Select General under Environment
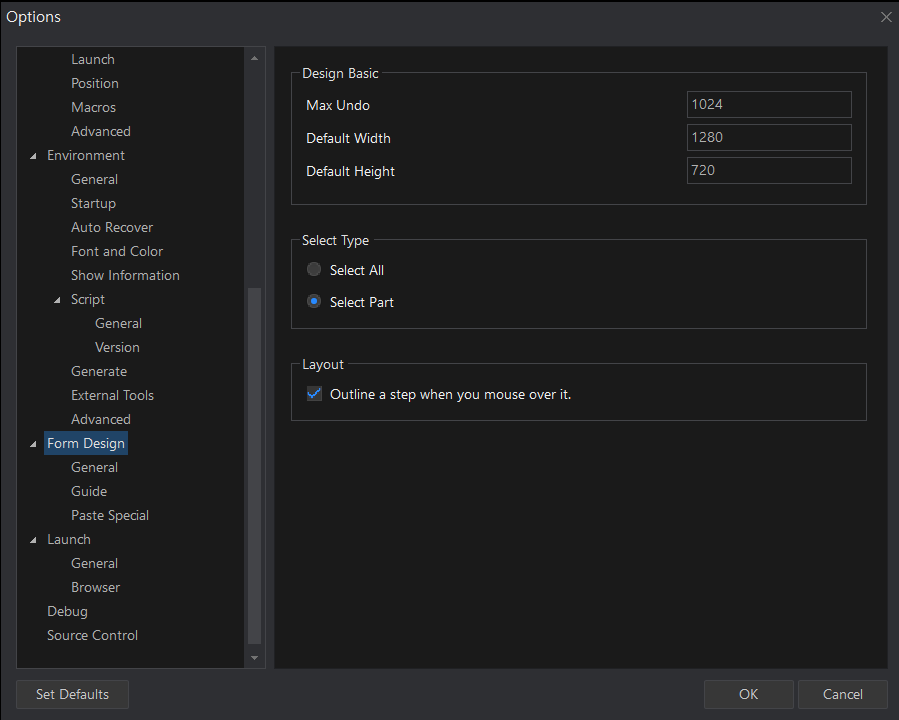The height and width of the screenshot is (720, 899). [95, 179]
